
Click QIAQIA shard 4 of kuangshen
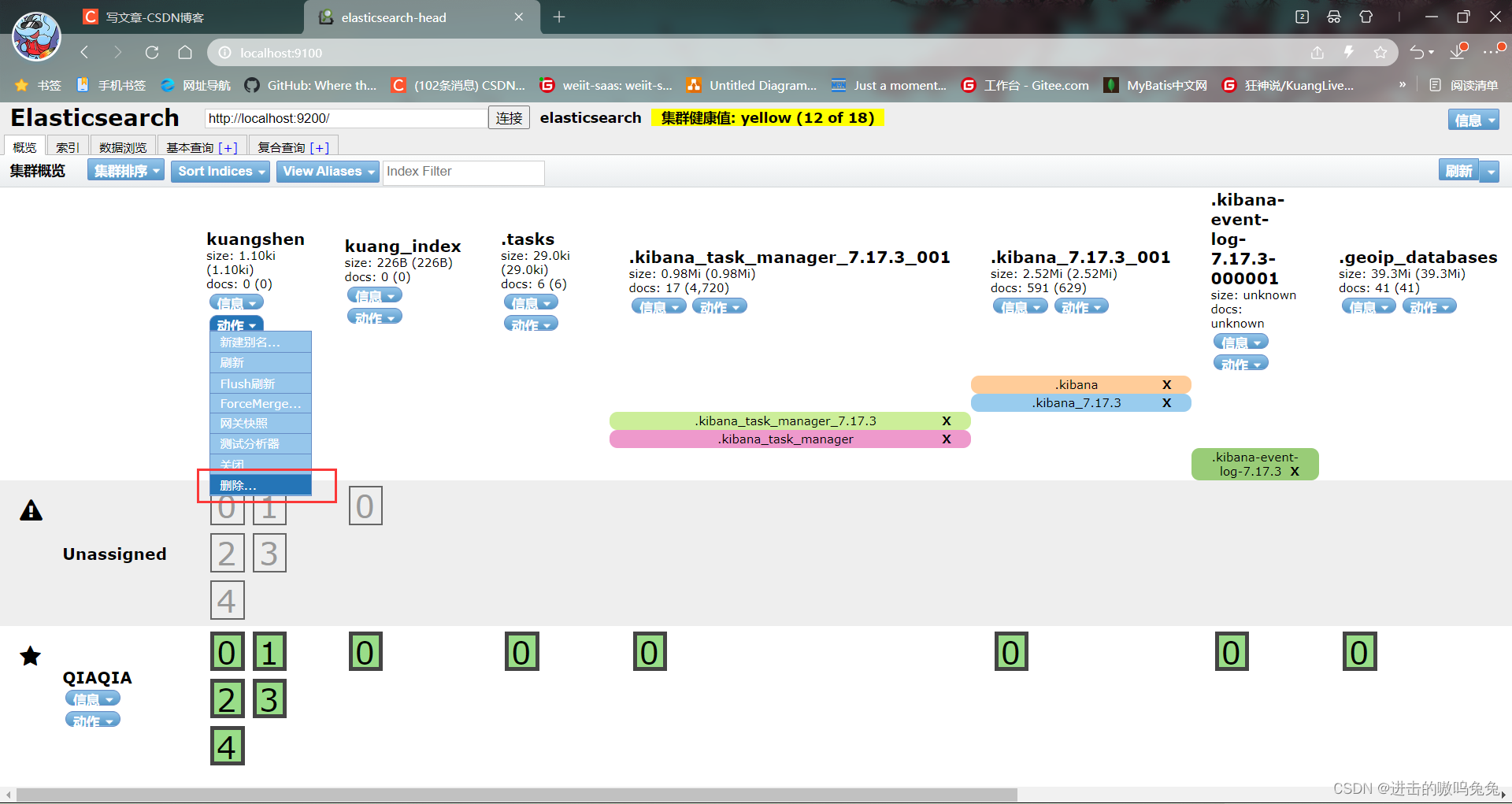coord(227,746)
